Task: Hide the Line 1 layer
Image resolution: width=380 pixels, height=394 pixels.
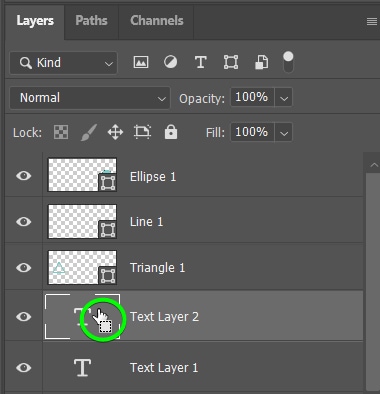Action: click(24, 222)
